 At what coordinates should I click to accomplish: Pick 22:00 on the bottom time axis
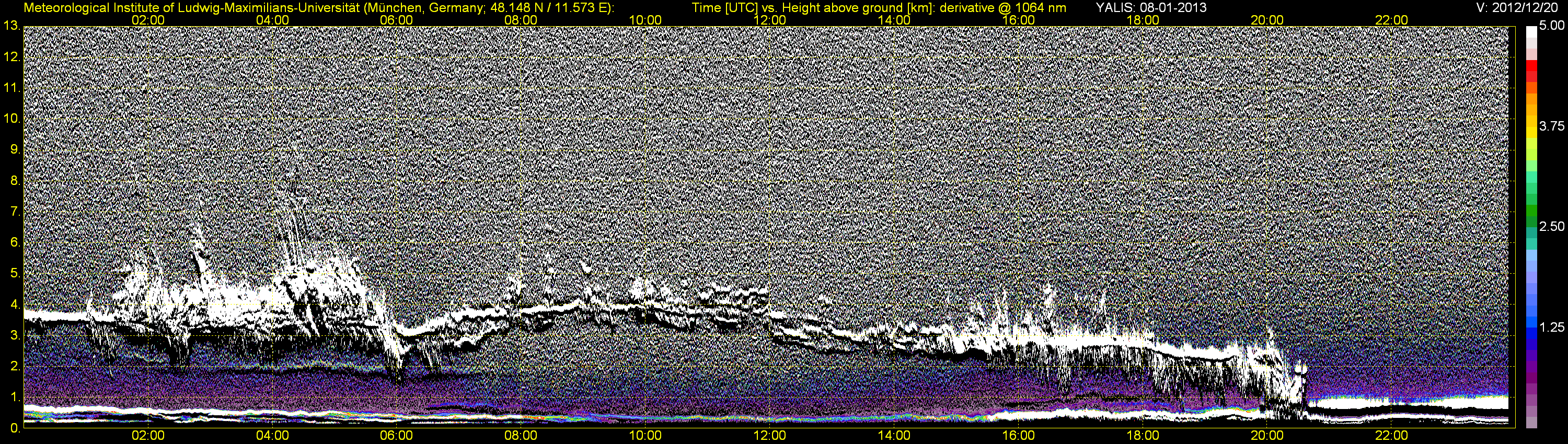point(1391,436)
